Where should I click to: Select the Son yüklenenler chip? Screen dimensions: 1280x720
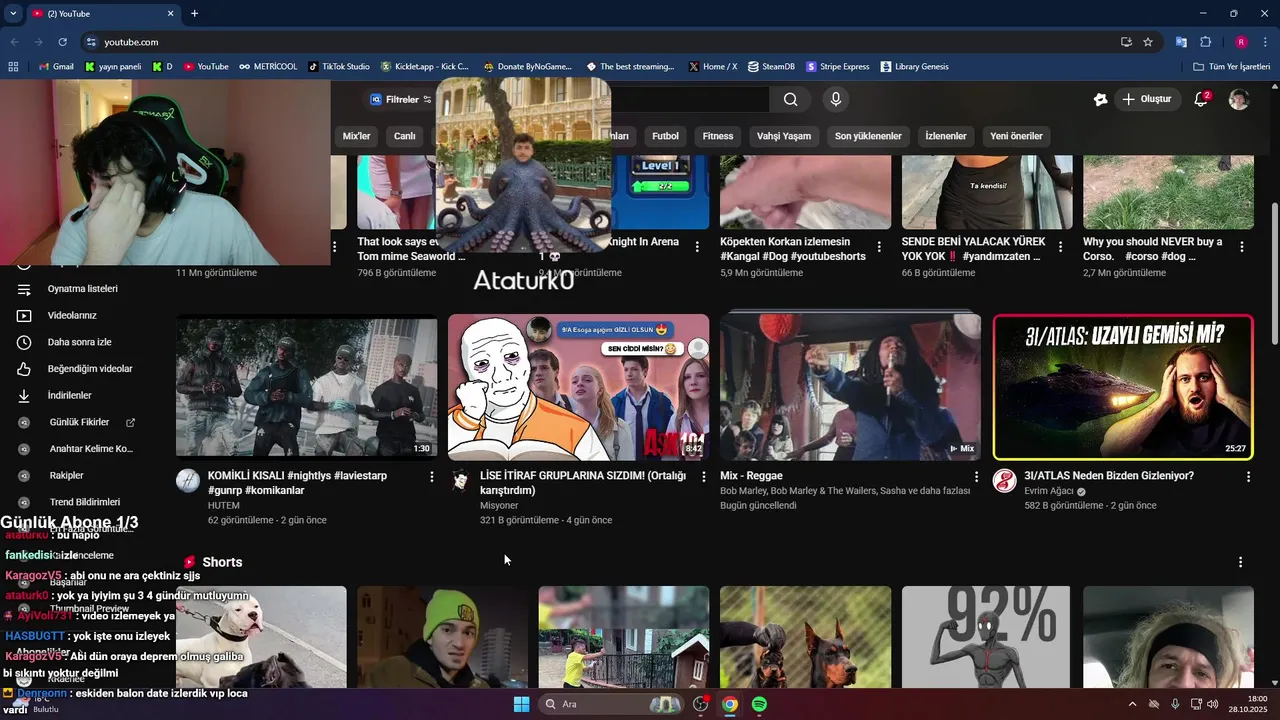(868, 136)
